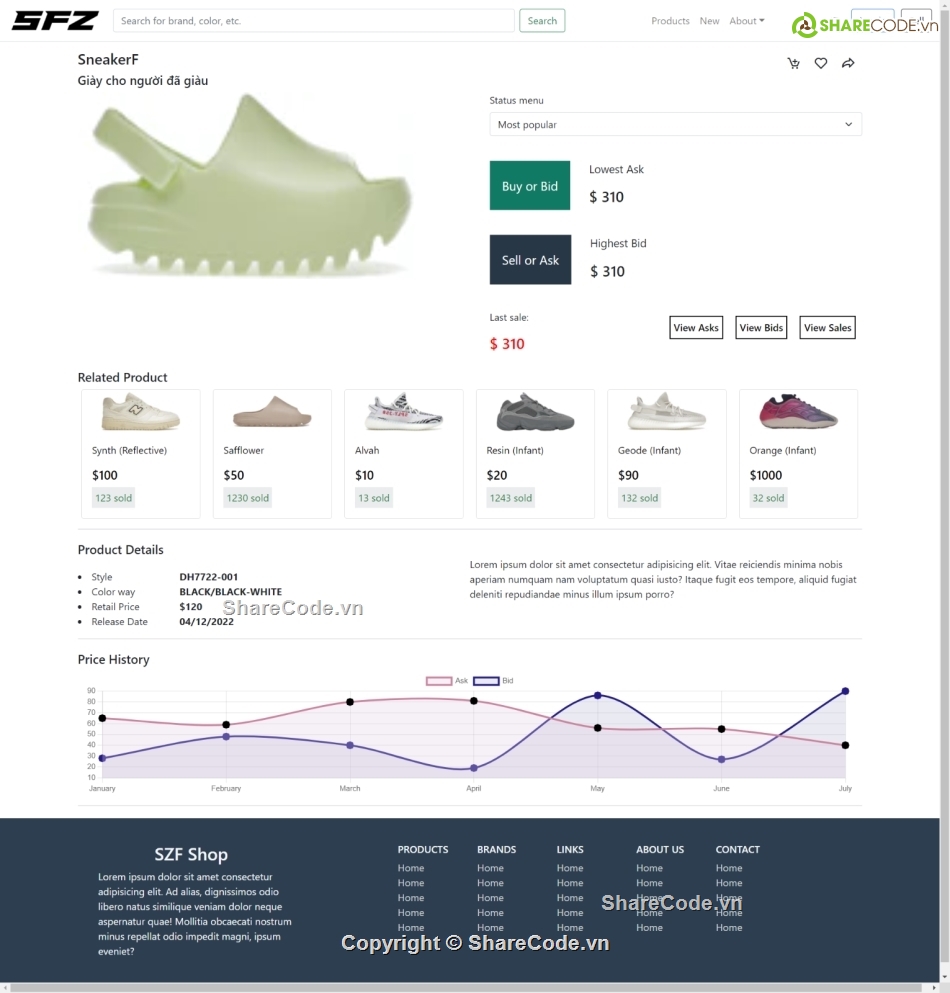Screen dimensions: 950x993
Task: Click the search input field
Action: [314, 21]
